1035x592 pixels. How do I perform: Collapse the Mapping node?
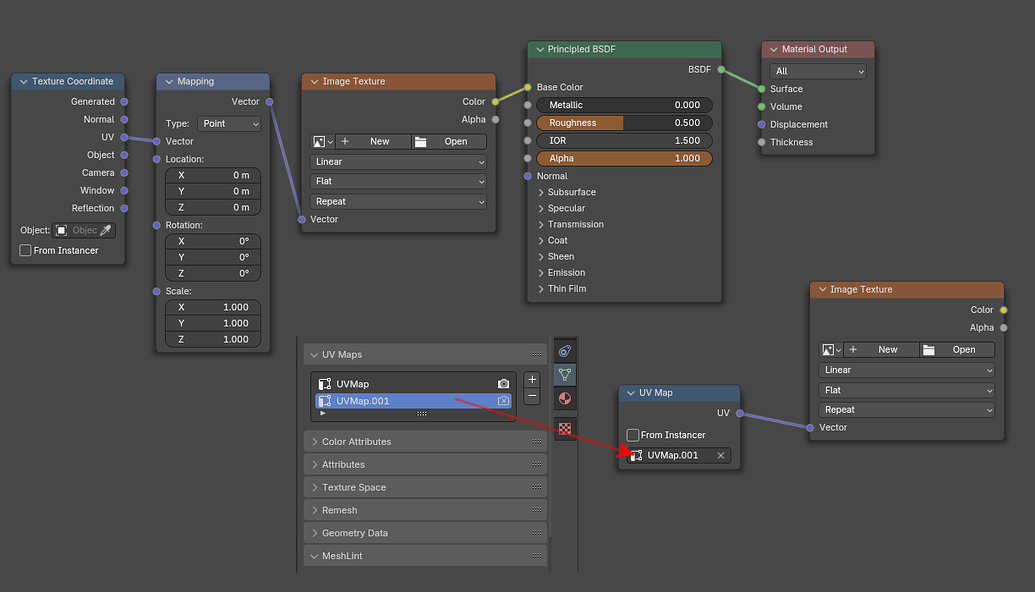pos(169,81)
